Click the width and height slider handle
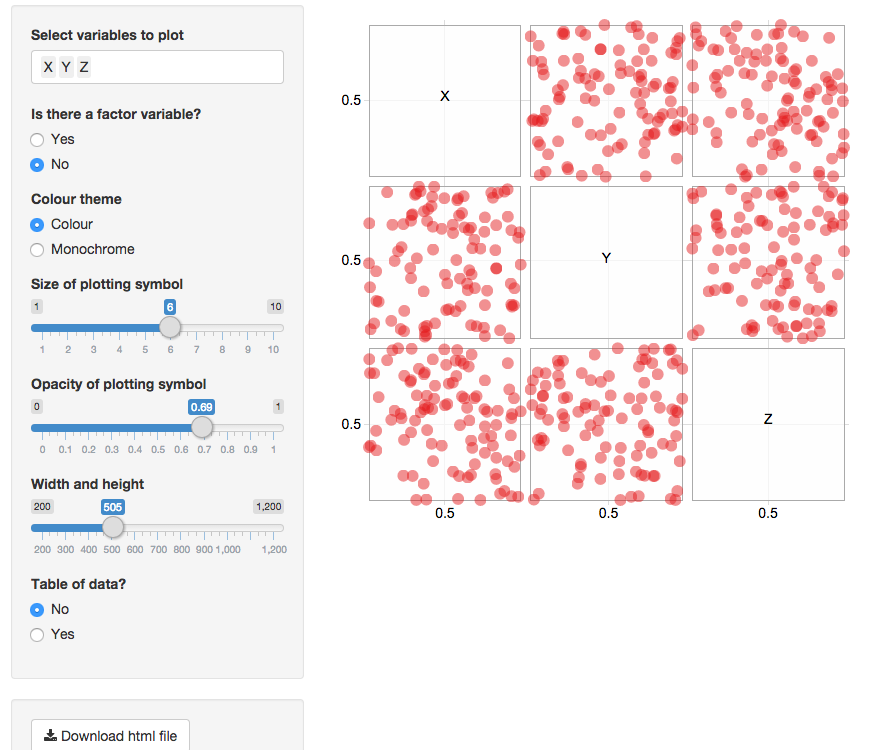883x750 pixels. coord(113,528)
